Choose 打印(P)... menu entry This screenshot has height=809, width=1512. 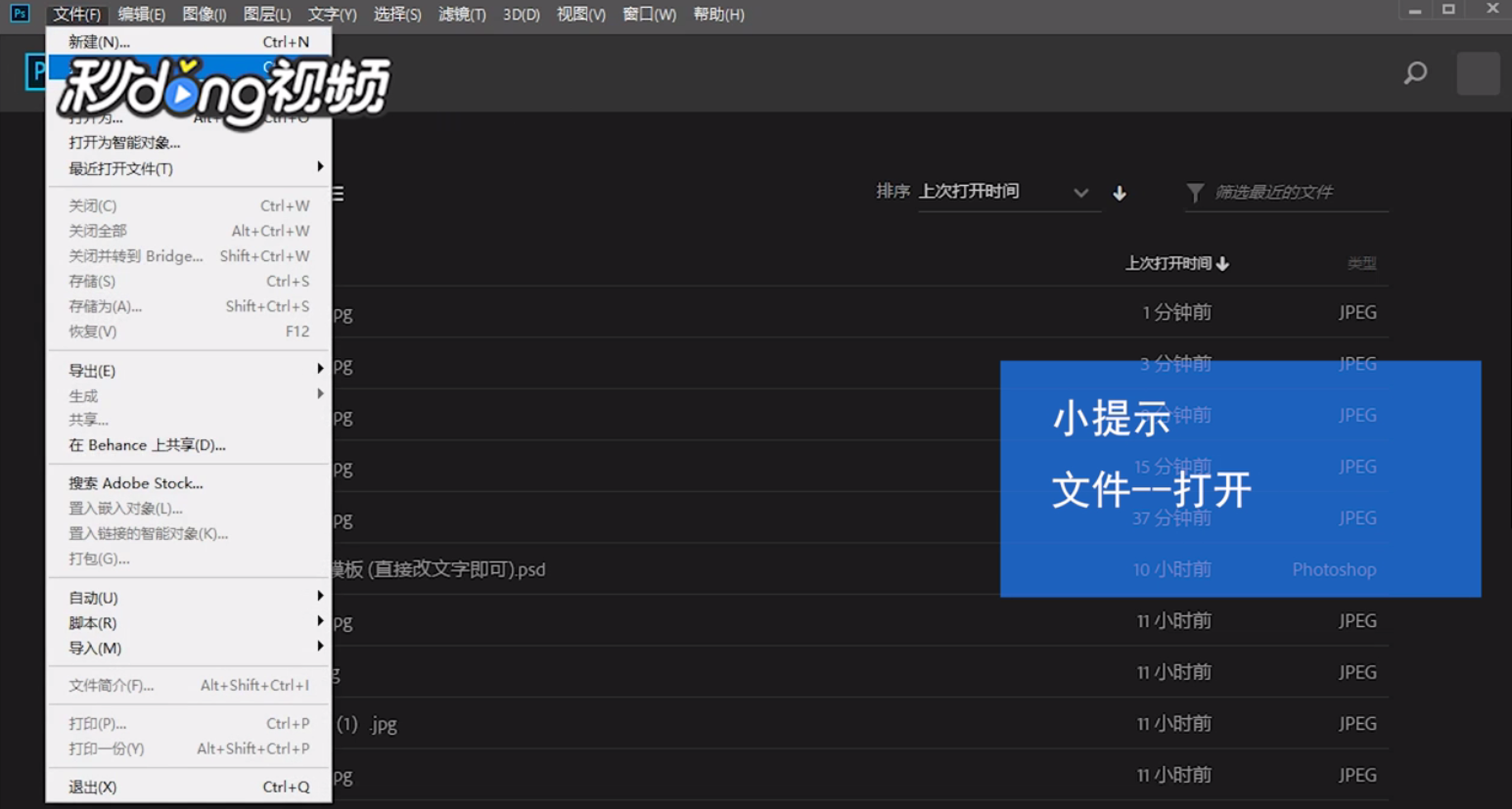click(189, 724)
